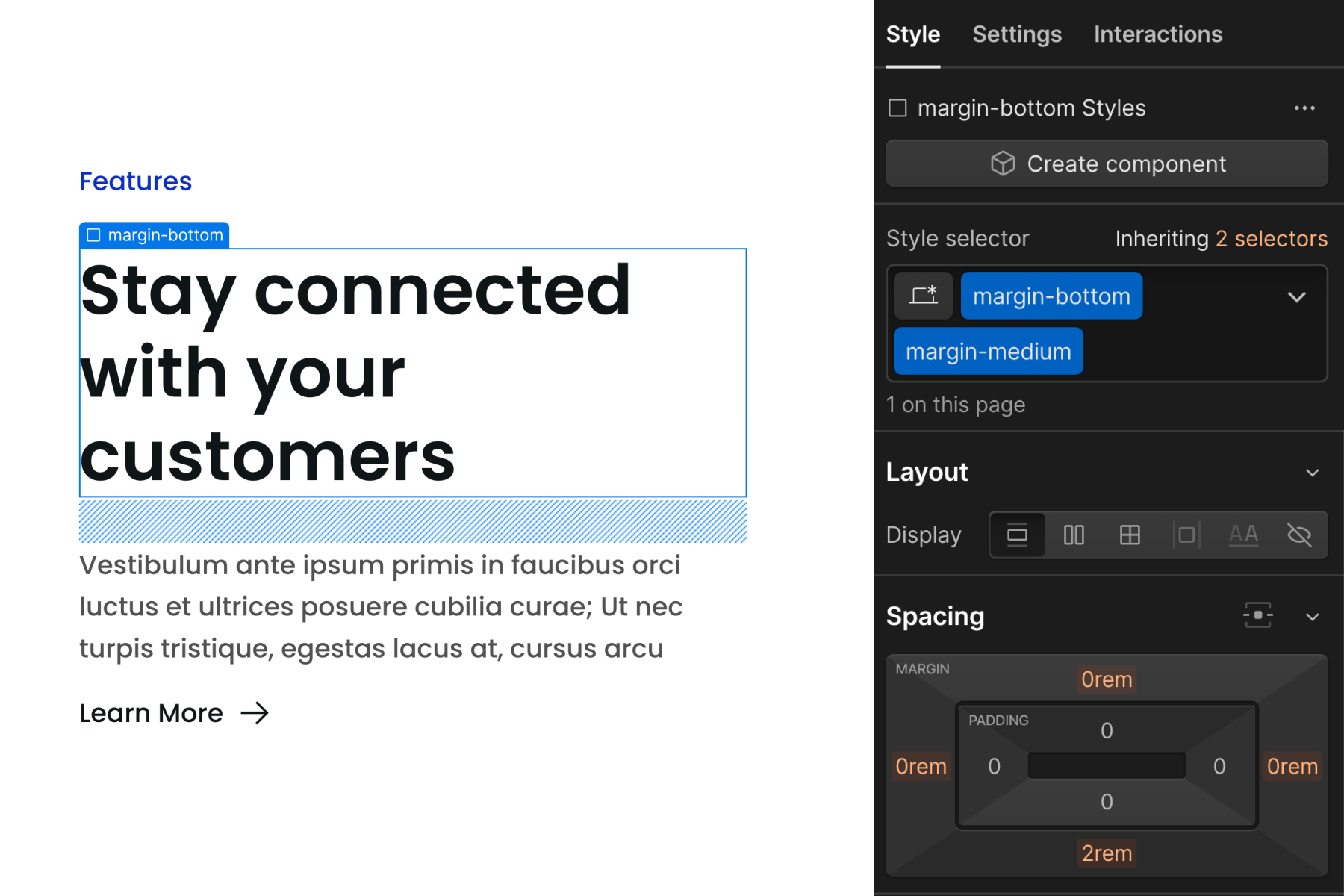
Task: Edit the bottom margin value 2rem
Action: pyautogui.click(x=1107, y=853)
